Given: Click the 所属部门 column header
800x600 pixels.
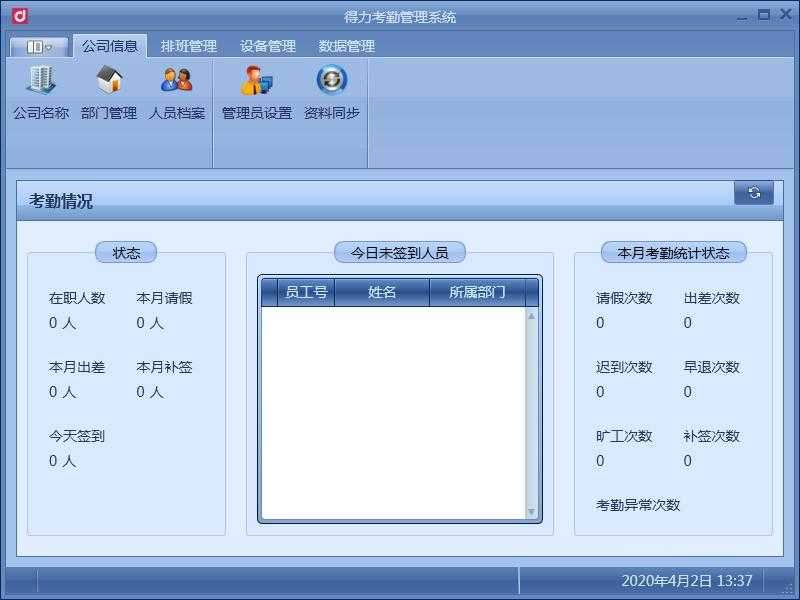Looking at the screenshot, I should coord(476,291).
